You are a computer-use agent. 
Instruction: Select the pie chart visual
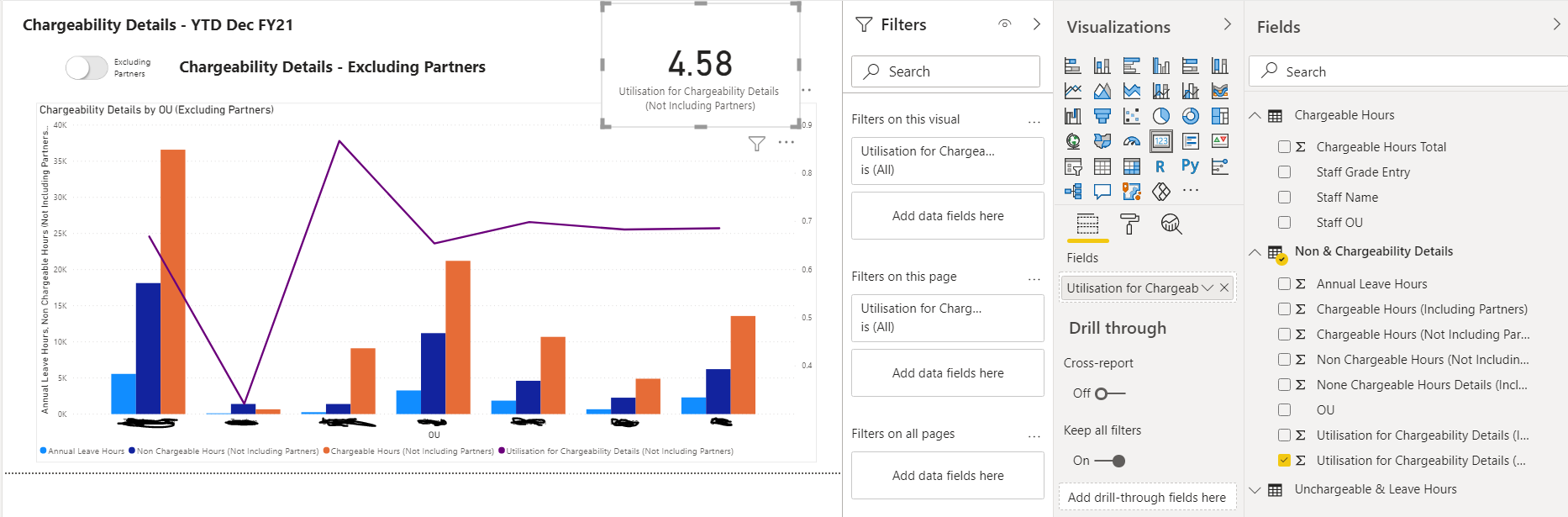[1161, 116]
